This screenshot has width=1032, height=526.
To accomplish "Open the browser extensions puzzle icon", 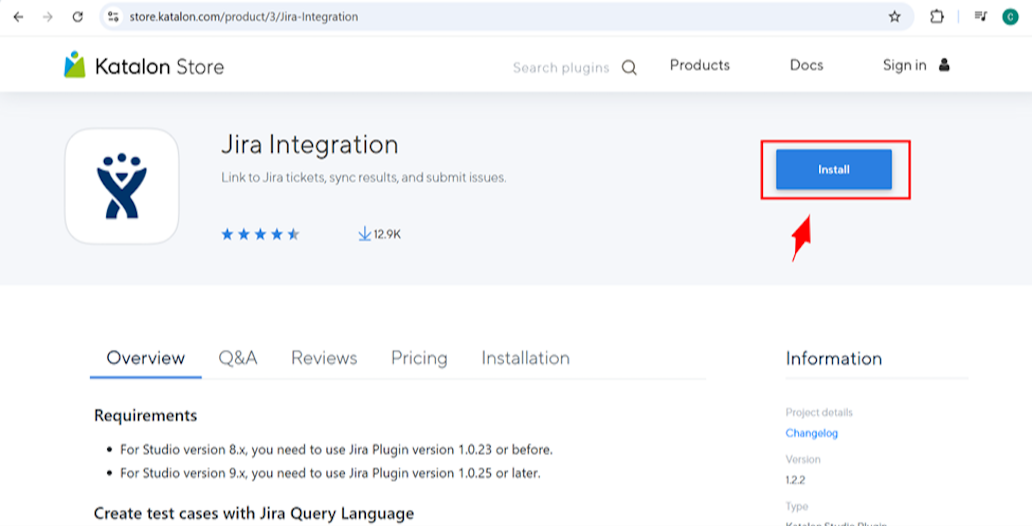I will click(937, 17).
